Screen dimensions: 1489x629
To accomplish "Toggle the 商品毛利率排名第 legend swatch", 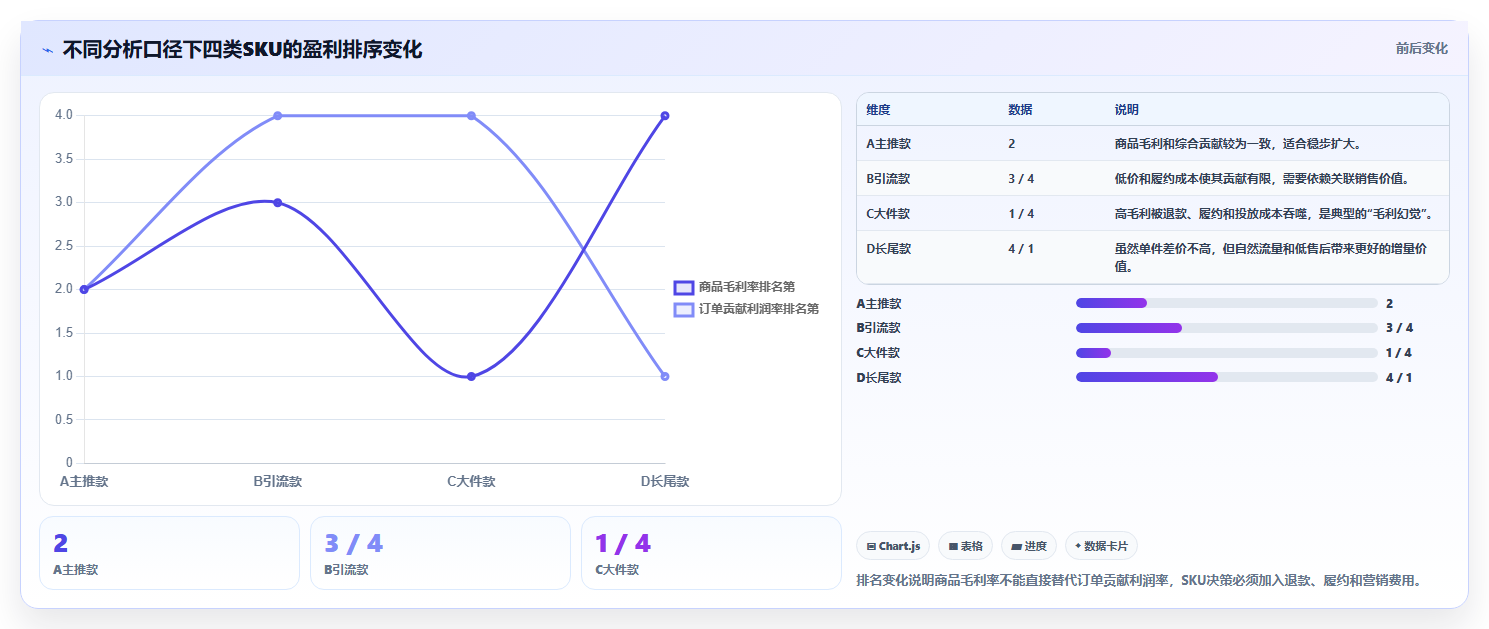I will point(684,288).
